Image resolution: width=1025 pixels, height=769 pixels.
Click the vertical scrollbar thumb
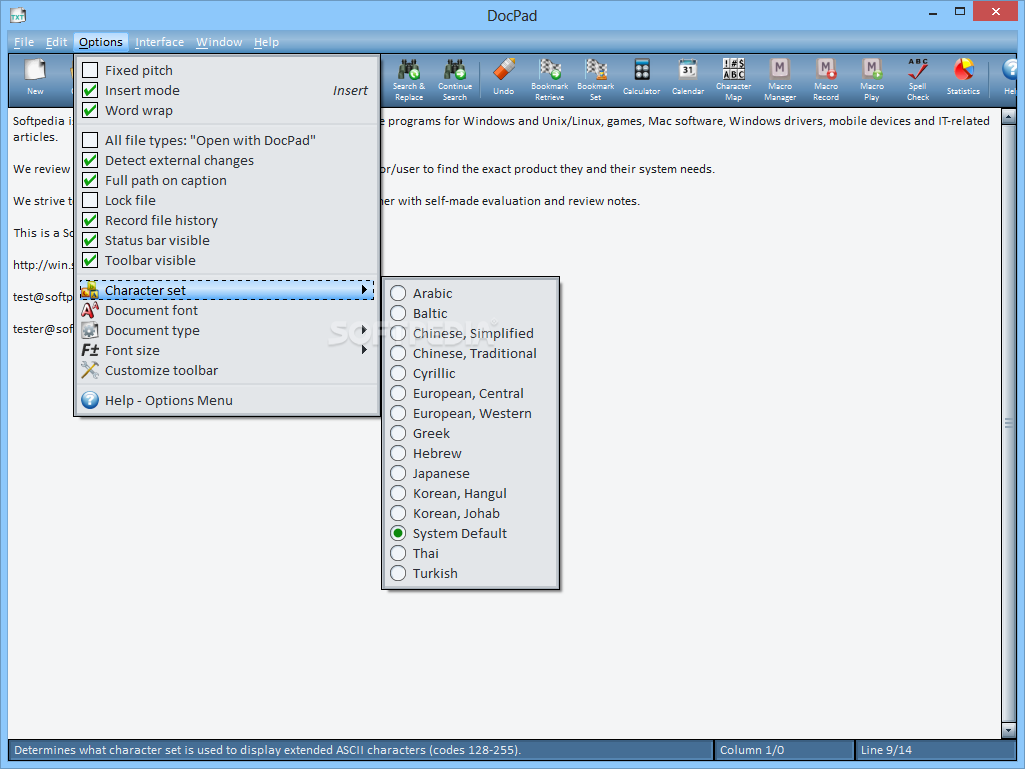(x=1008, y=424)
